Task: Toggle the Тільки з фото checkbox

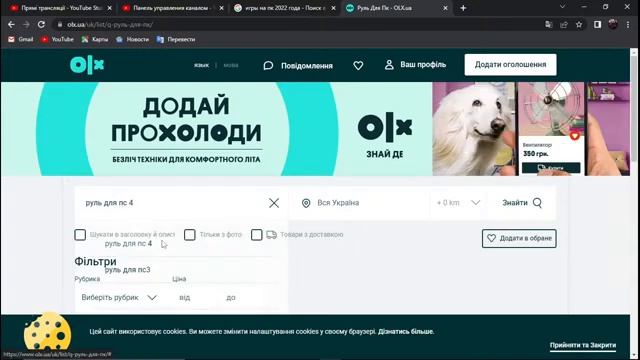Action: pos(190,235)
